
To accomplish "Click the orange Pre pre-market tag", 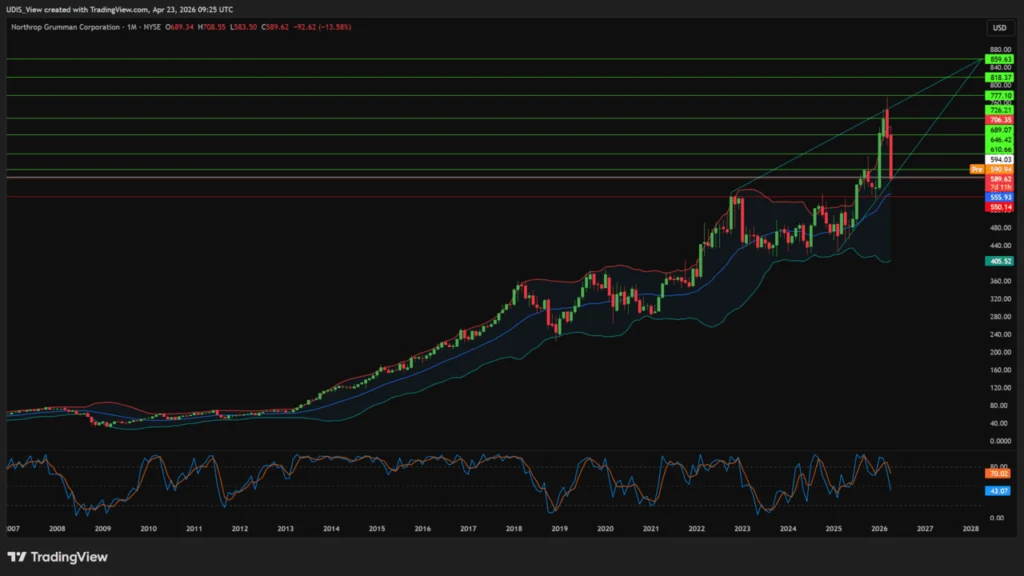I will coord(976,170).
